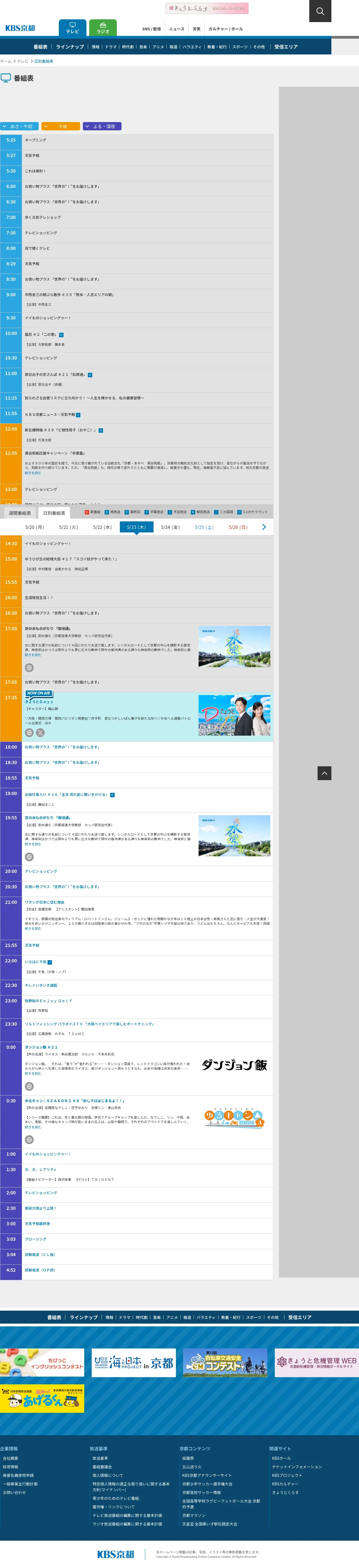Open the きょうと危機管理WEB banner

pos(316,1362)
